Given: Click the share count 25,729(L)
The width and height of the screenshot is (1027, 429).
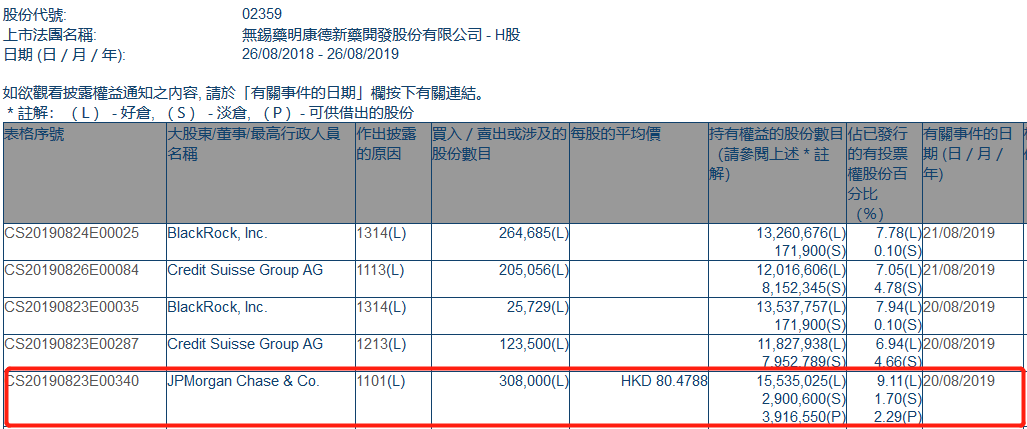Looking at the screenshot, I should pos(536,307).
